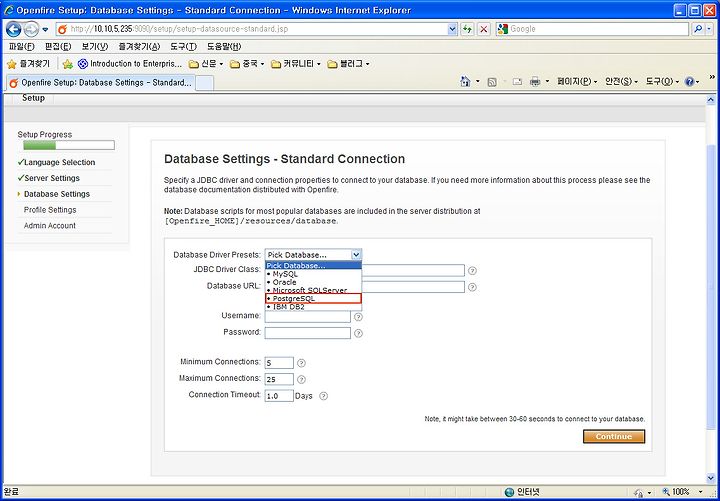Click help icon beside Minimum Connections
The height and width of the screenshot is (501, 720).
pos(301,363)
